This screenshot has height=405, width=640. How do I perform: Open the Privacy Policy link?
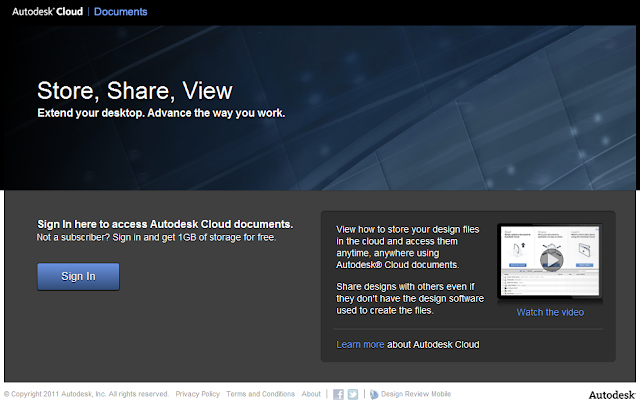[198, 394]
